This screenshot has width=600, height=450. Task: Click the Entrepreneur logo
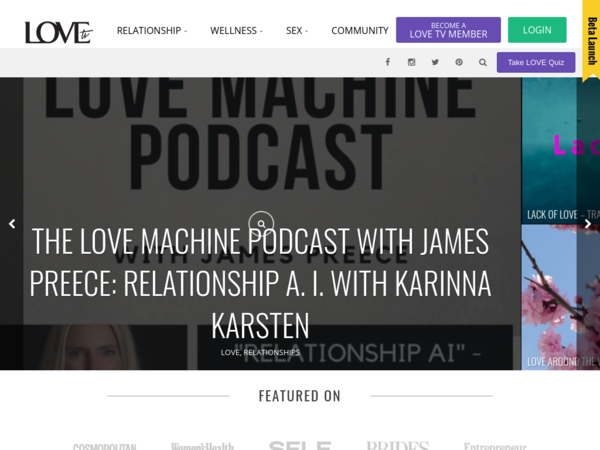tap(495, 446)
